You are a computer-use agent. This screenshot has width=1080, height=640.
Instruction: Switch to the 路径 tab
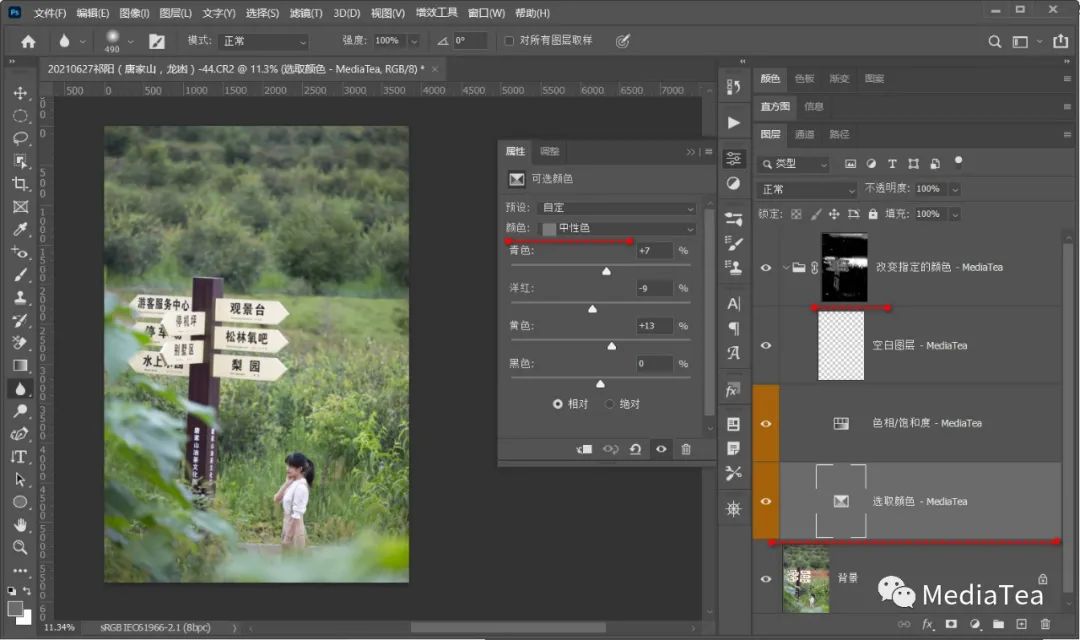(839, 134)
